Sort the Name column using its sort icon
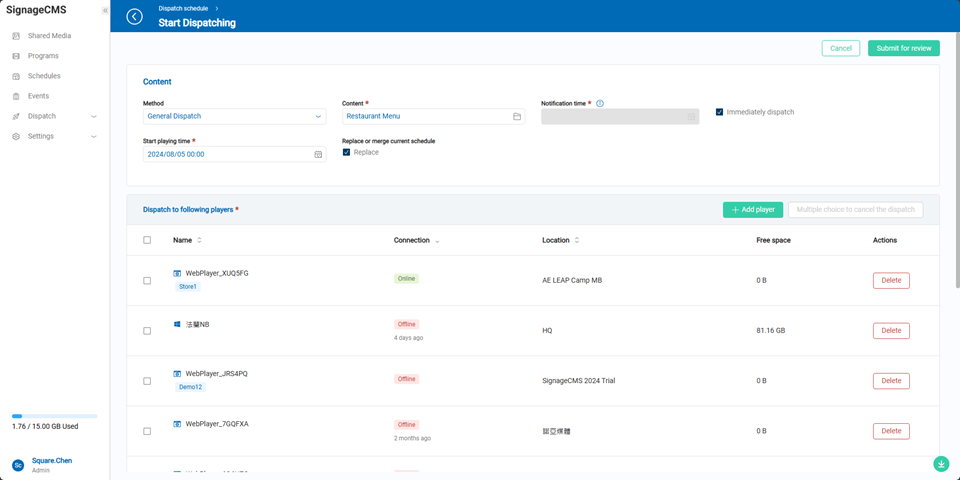The height and width of the screenshot is (480, 960). point(199,240)
